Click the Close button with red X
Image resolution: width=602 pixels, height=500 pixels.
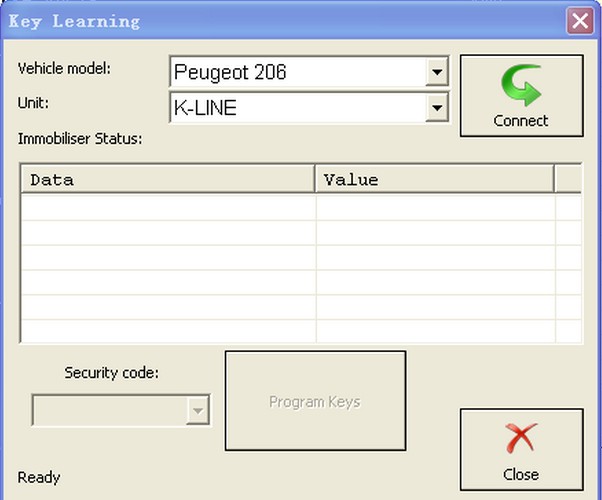(x=521, y=449)
